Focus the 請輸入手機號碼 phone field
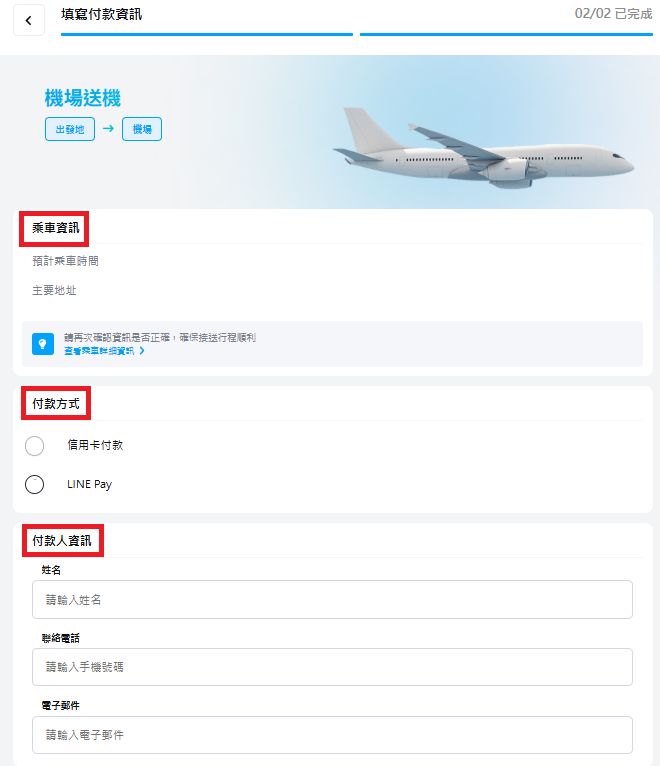 pos(332,667)
